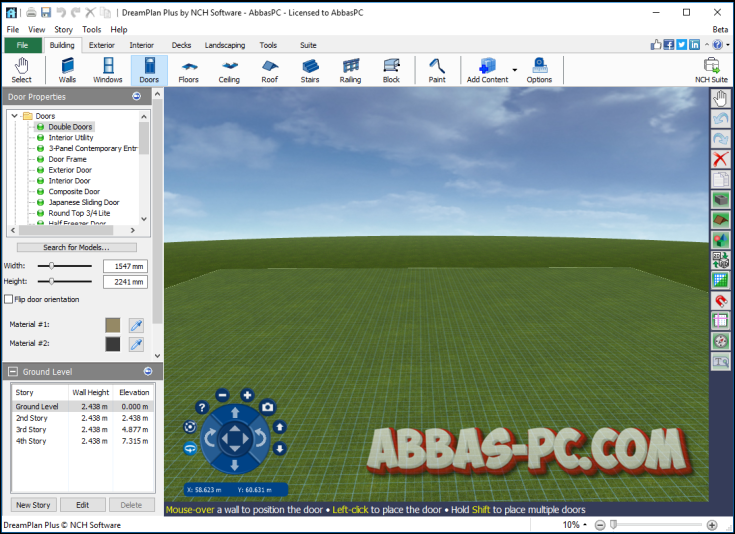
Task: Select the Roof tool
Action: click(270, 70)
